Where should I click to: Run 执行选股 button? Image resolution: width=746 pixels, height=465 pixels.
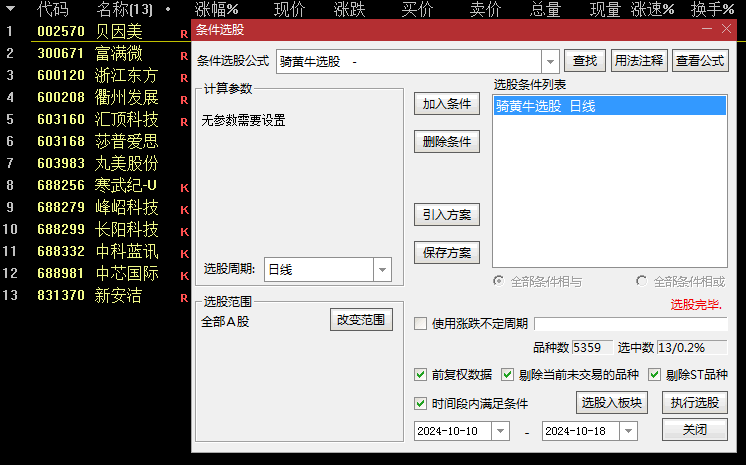tap(695, 403)
